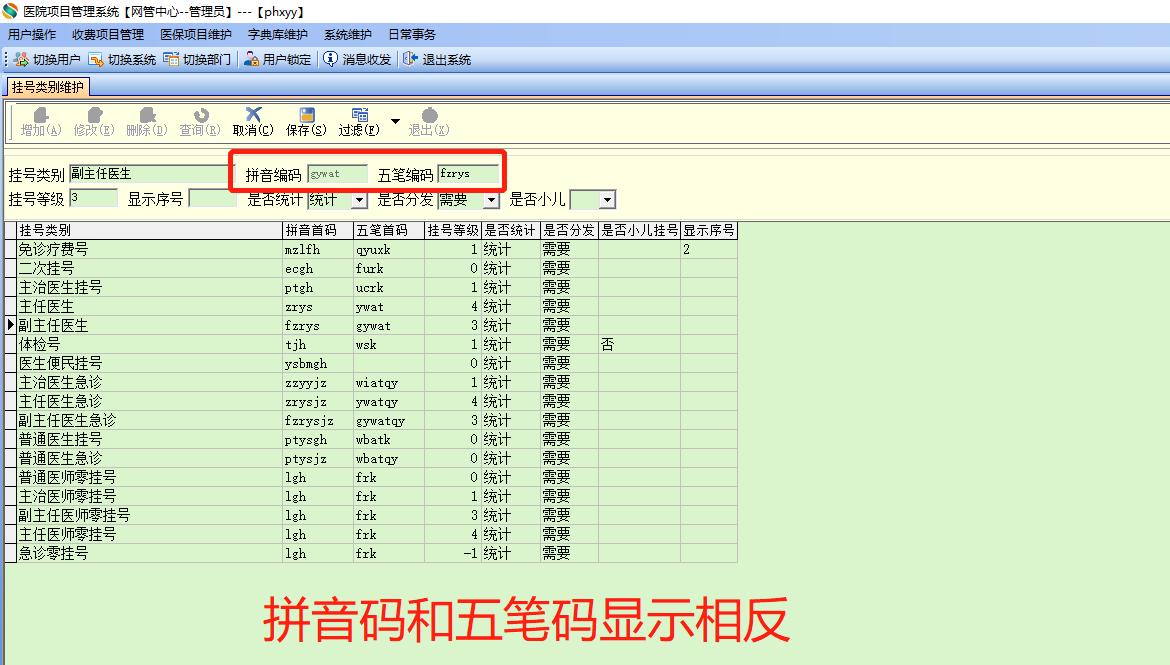
Task: Click the 挂号类别 column header
Action: click(150, 231)
